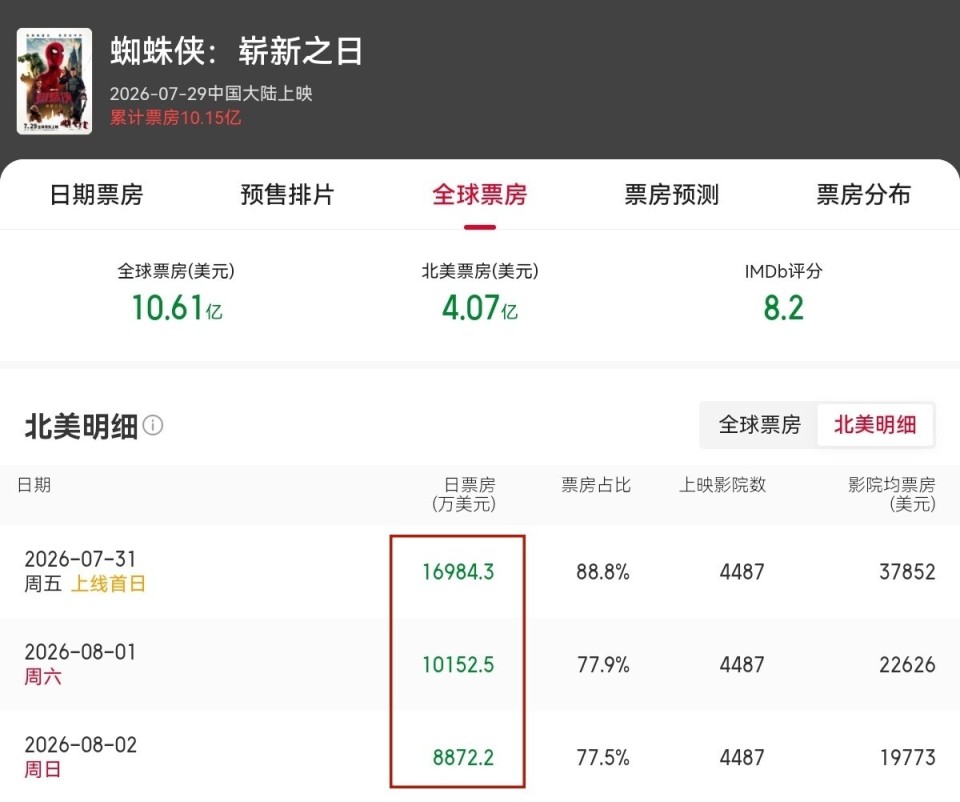The width and height of the screenshot is (960, 802).
Task: Click the 上映影院数 column header
Action: click(722, 485)
